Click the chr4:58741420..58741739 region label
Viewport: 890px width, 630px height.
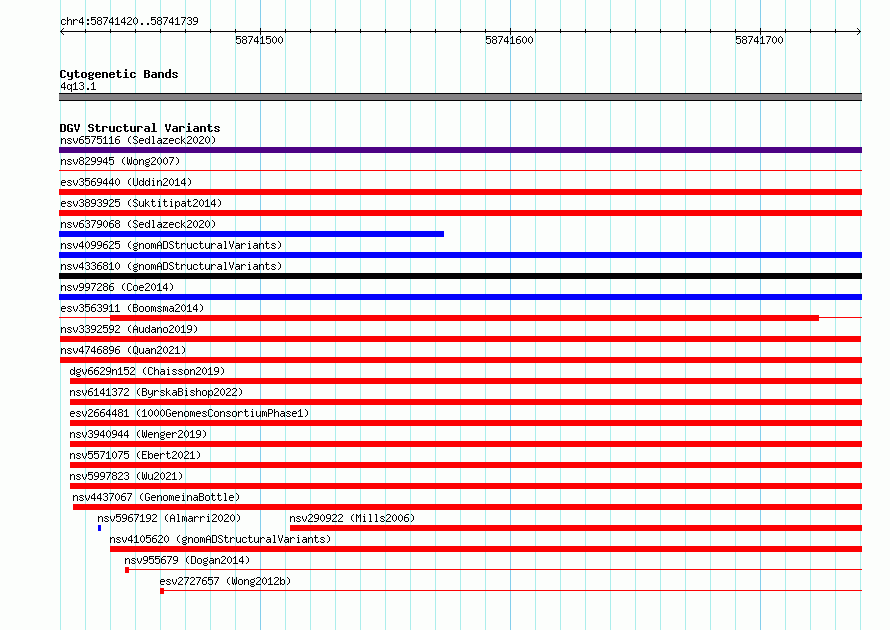[129, 21]
